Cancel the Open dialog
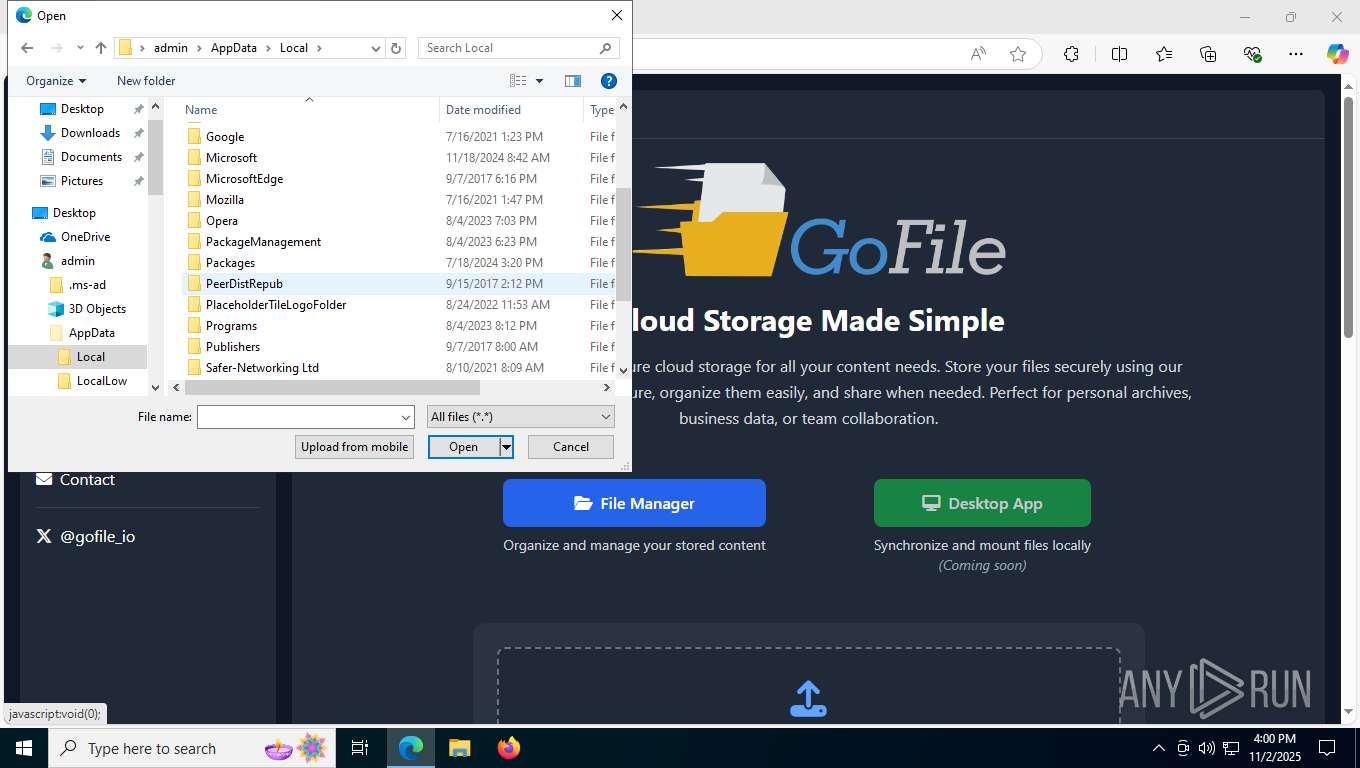Screen dimensions: 1360x768 pos(571,447)
